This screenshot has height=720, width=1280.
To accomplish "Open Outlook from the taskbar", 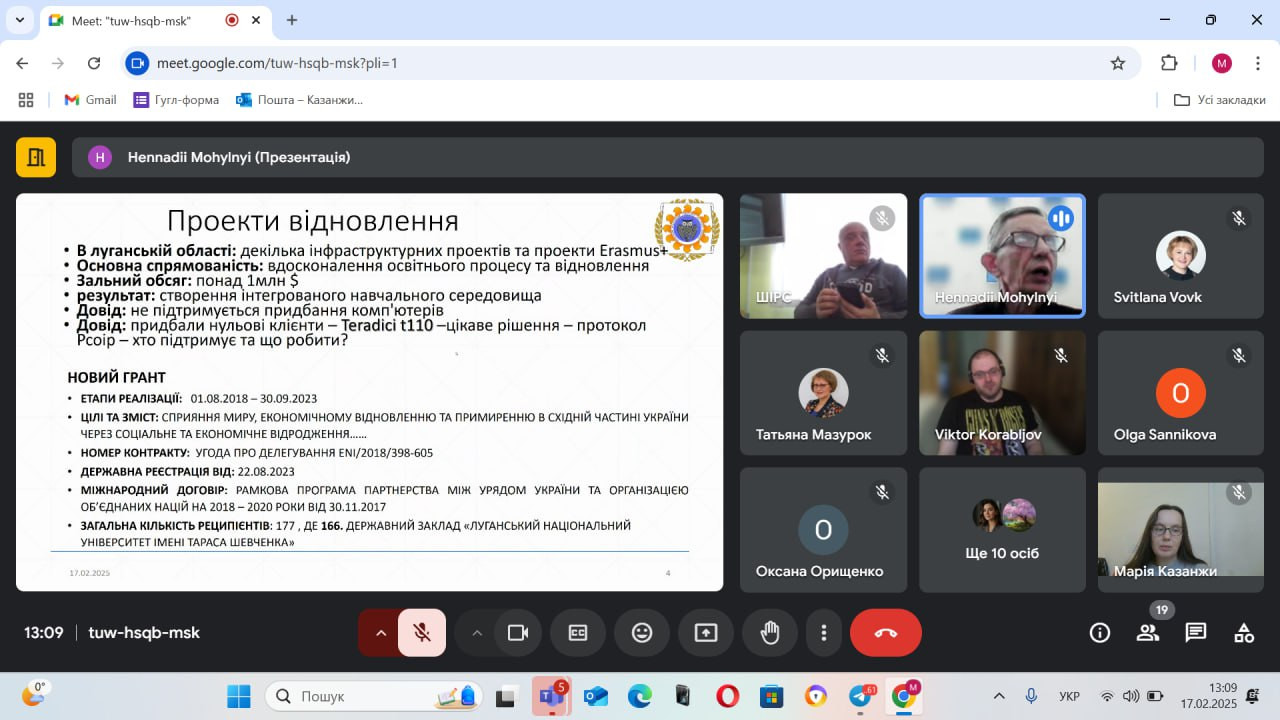I will tap(596, 696).
